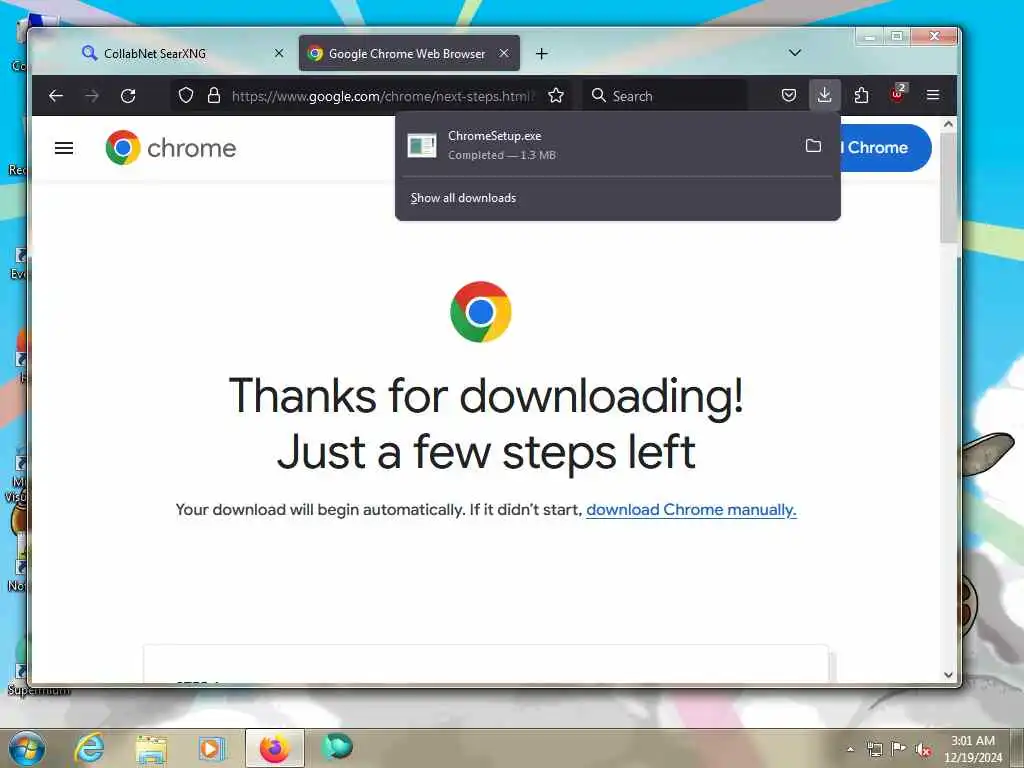Click the large Chrome logo on page
This screenshot has height=768, width=1024.
481,312
